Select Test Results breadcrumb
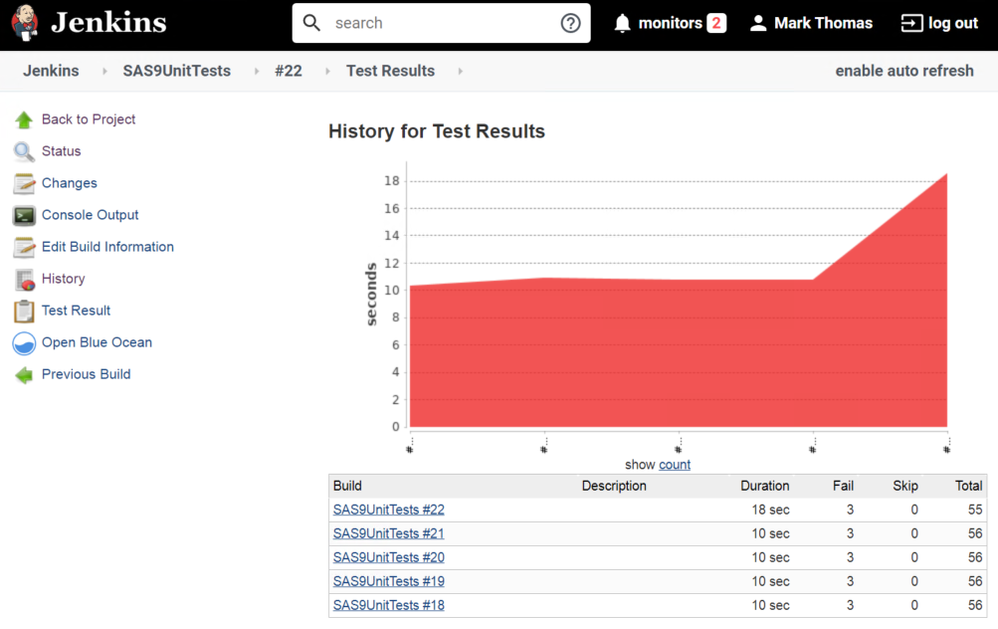 coord(390,71)
